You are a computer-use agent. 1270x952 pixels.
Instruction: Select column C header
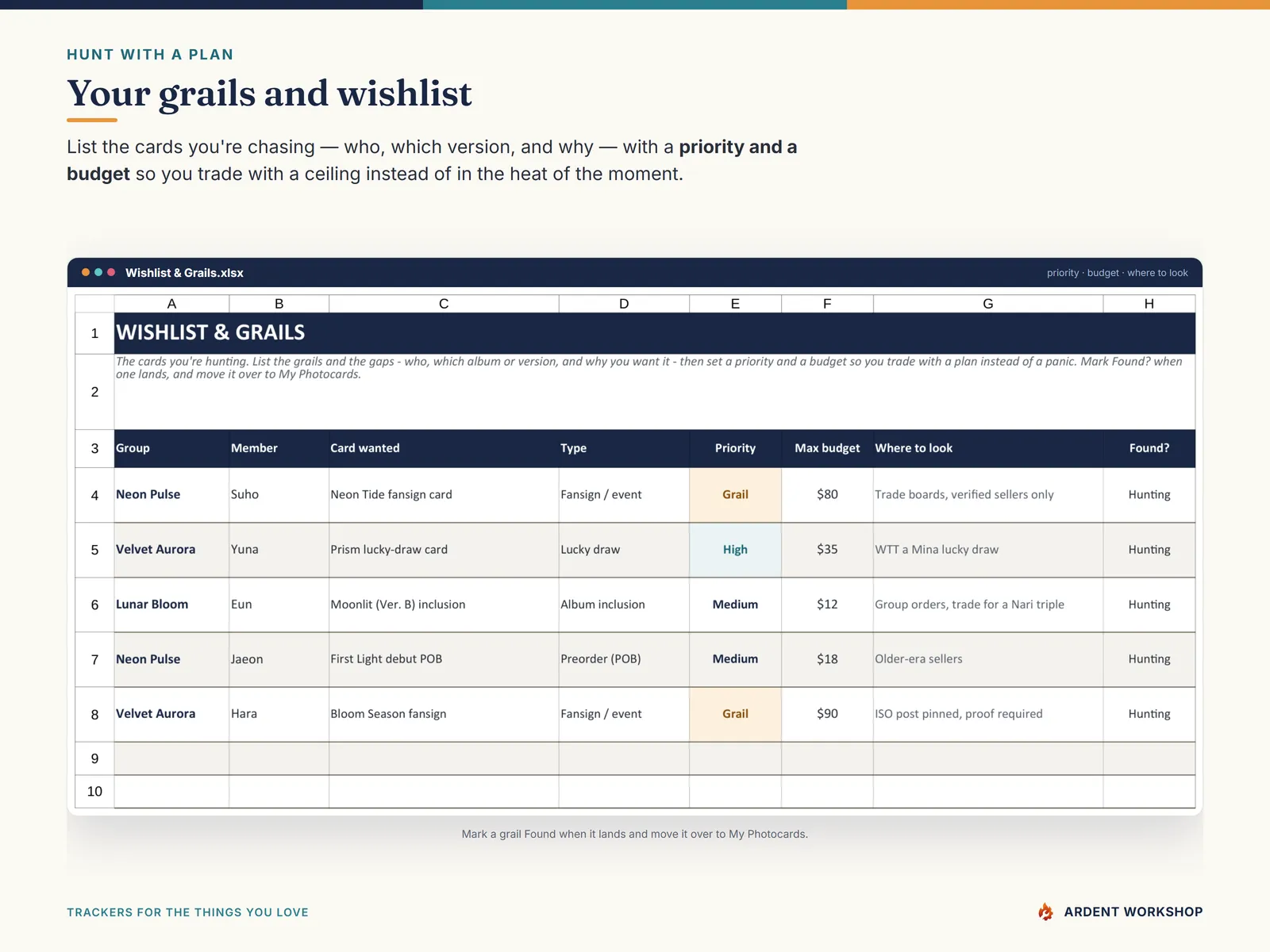[444, 304]
